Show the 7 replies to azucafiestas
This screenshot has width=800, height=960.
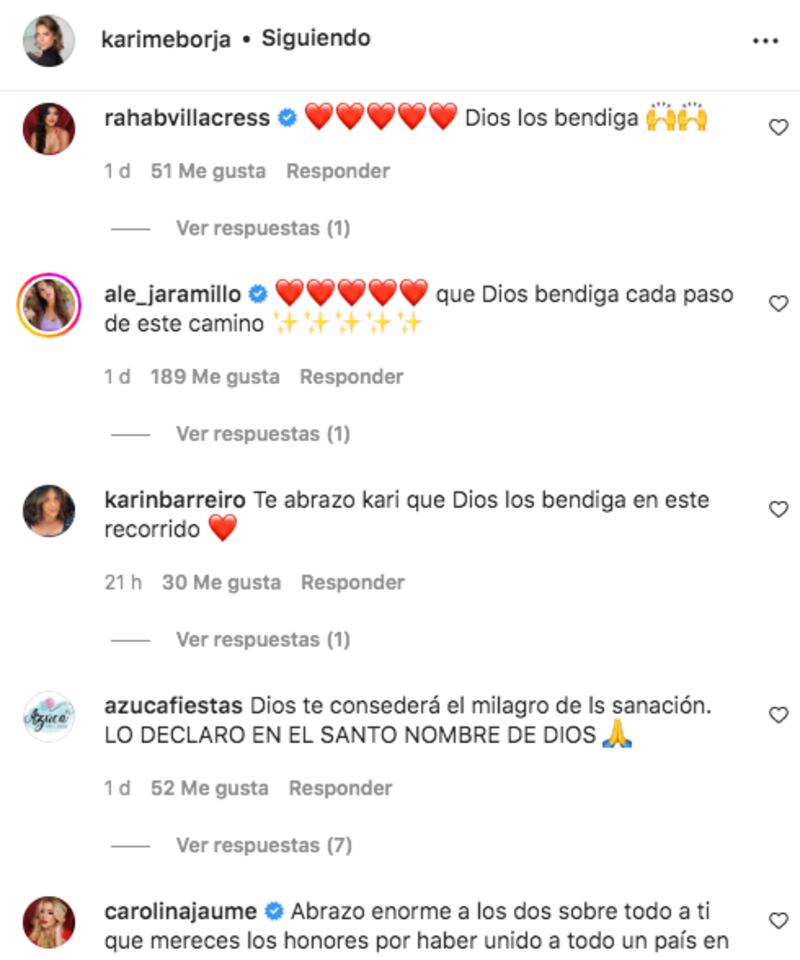click(x=264, y=846)
